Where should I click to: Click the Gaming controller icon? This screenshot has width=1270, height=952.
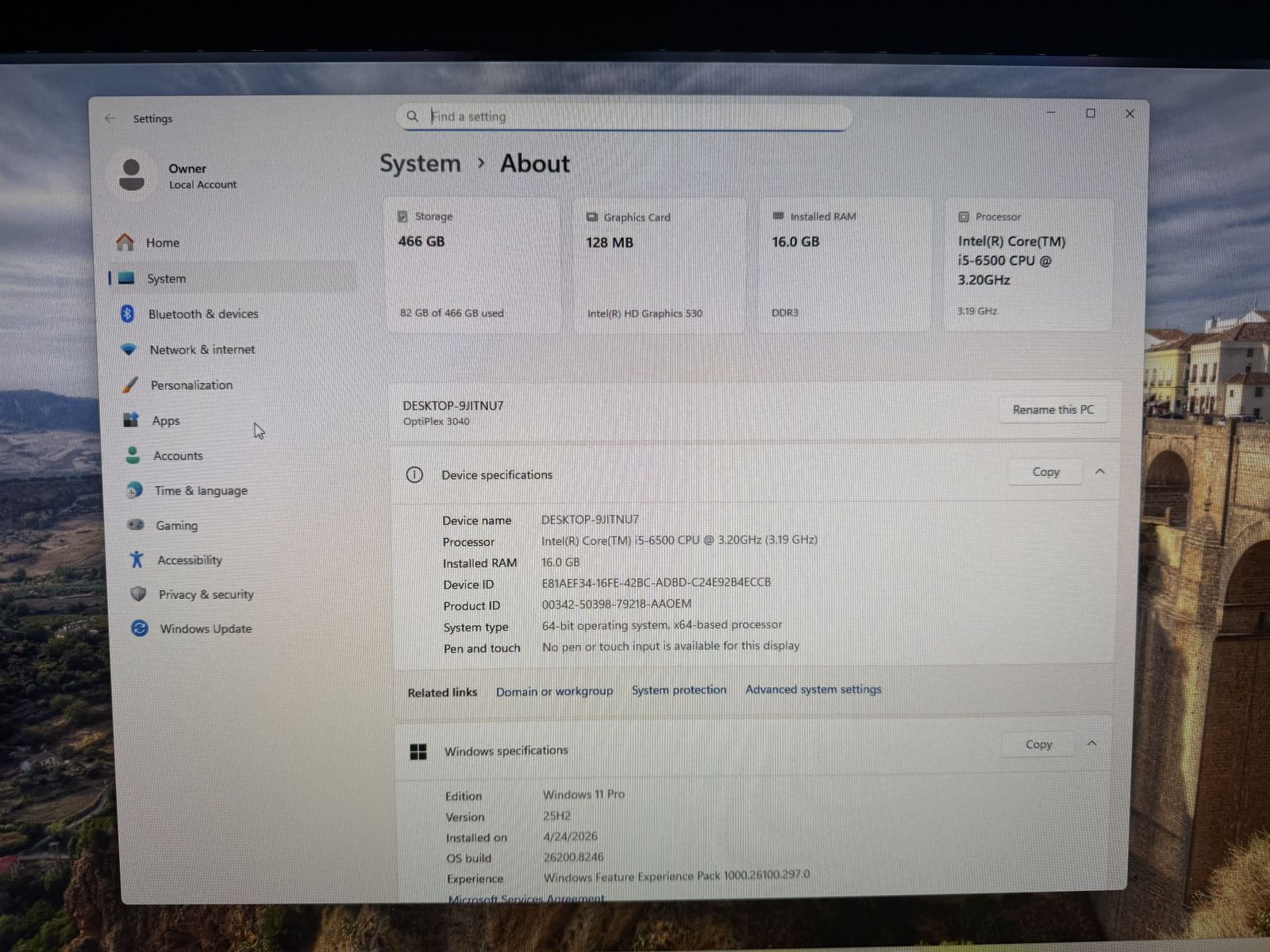(136, 524)
